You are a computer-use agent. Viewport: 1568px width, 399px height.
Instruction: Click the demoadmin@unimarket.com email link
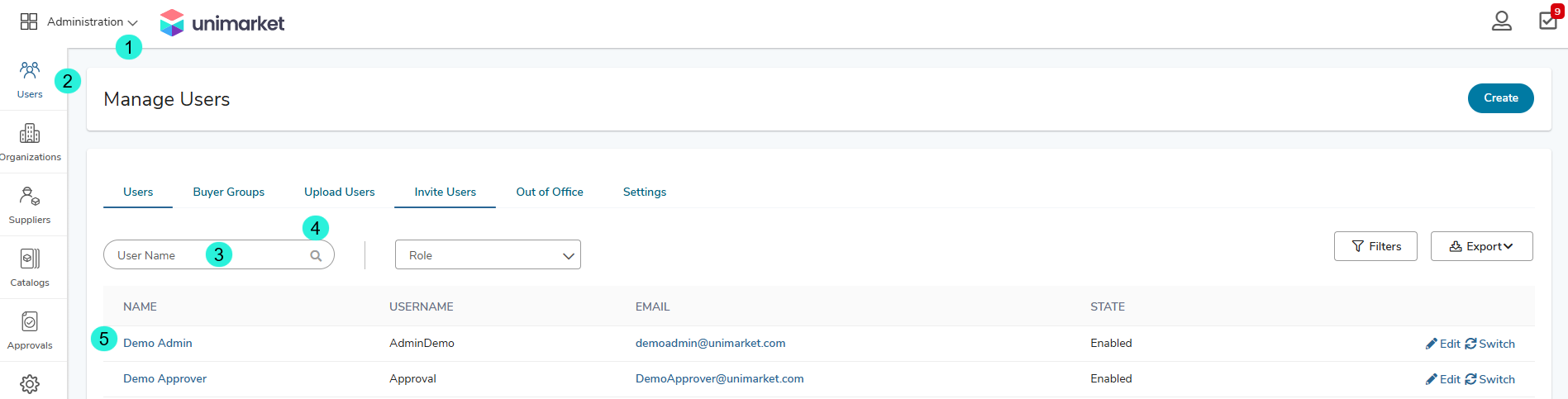pyautogui.click(x=710, y=343)
